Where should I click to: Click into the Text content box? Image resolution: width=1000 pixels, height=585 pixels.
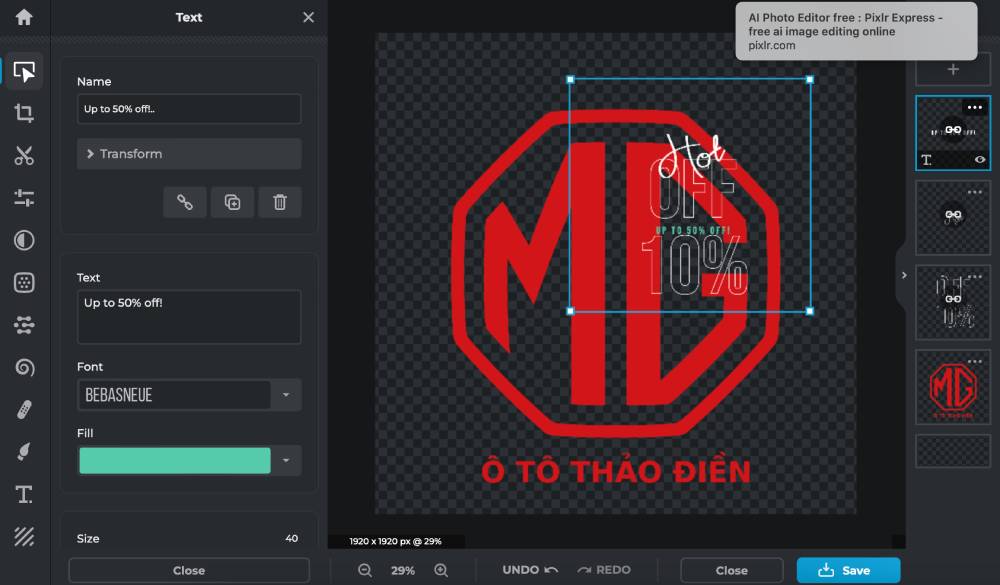coord(189,317)
